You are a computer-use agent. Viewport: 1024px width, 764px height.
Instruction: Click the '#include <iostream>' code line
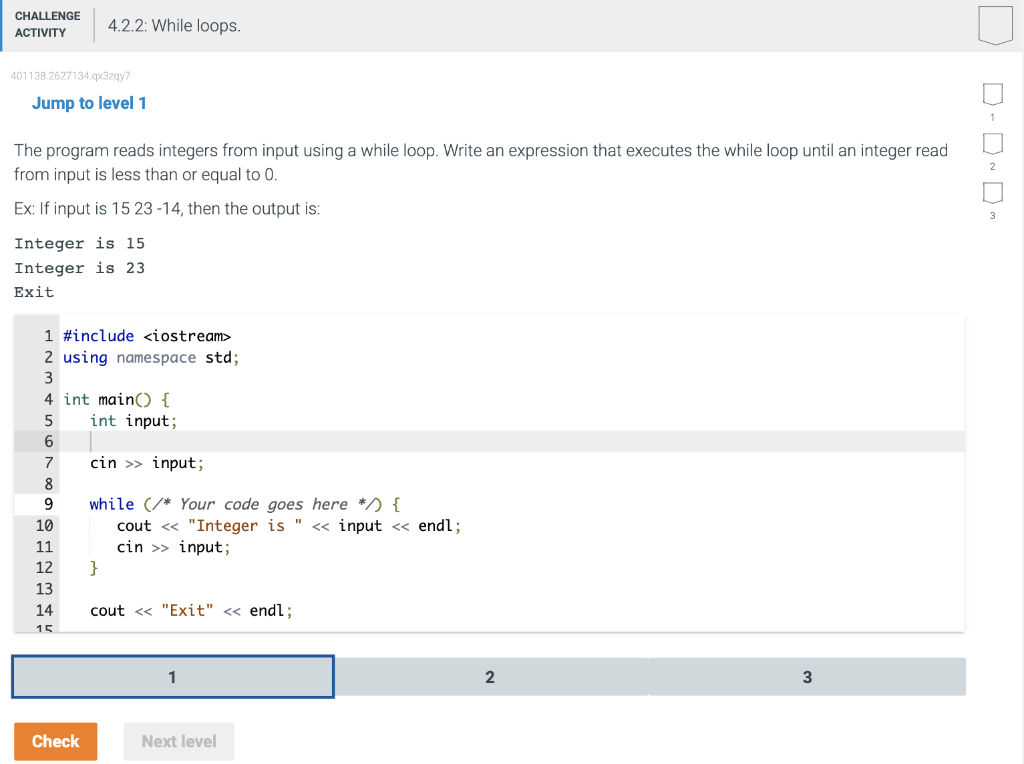click(147, 336)
